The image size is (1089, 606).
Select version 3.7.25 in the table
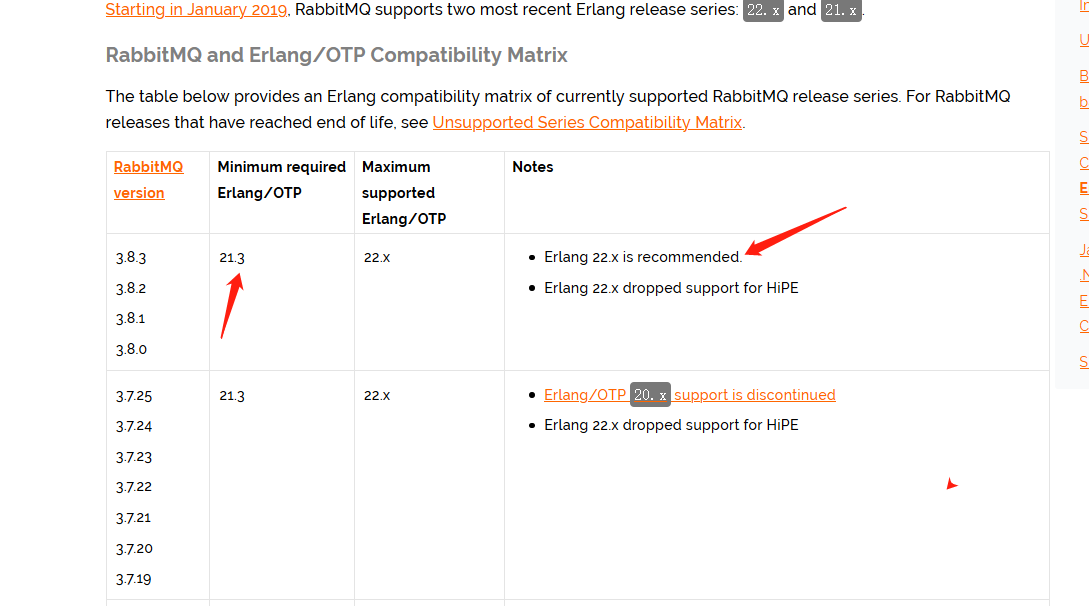pyautogui.click(x=133, y=396)
